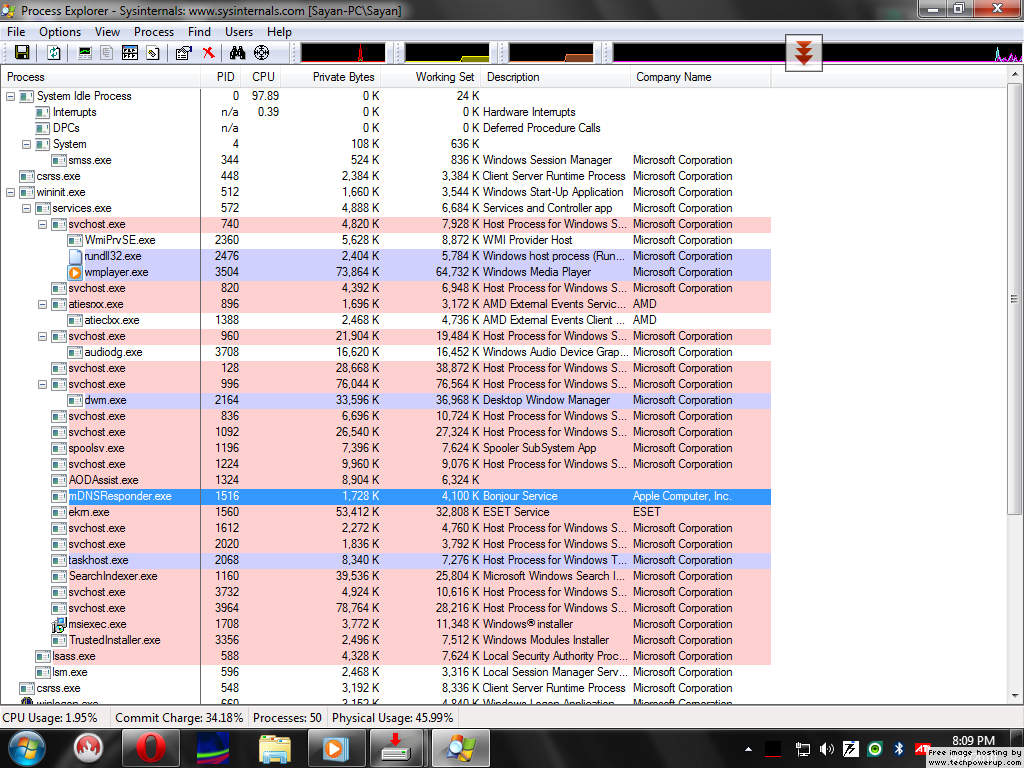Open the View menu
Image resolution: width=1024 pixels, height=768 pixels.
(107, 32)
